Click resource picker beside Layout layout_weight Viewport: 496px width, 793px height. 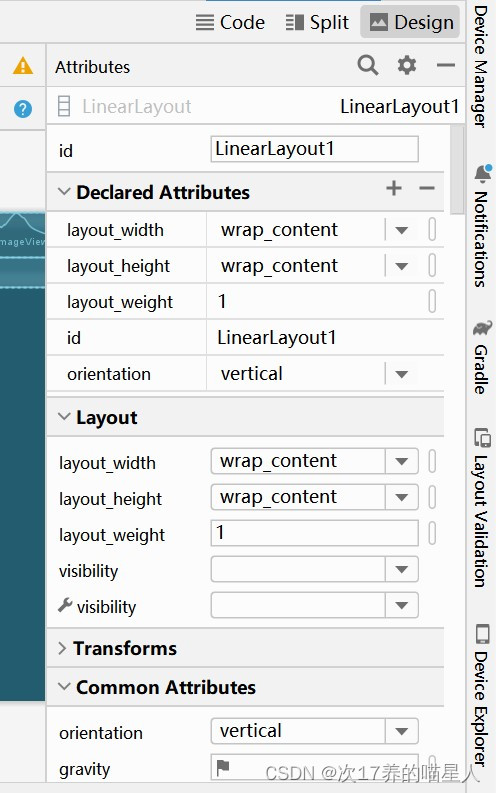[x=432, y=533]
